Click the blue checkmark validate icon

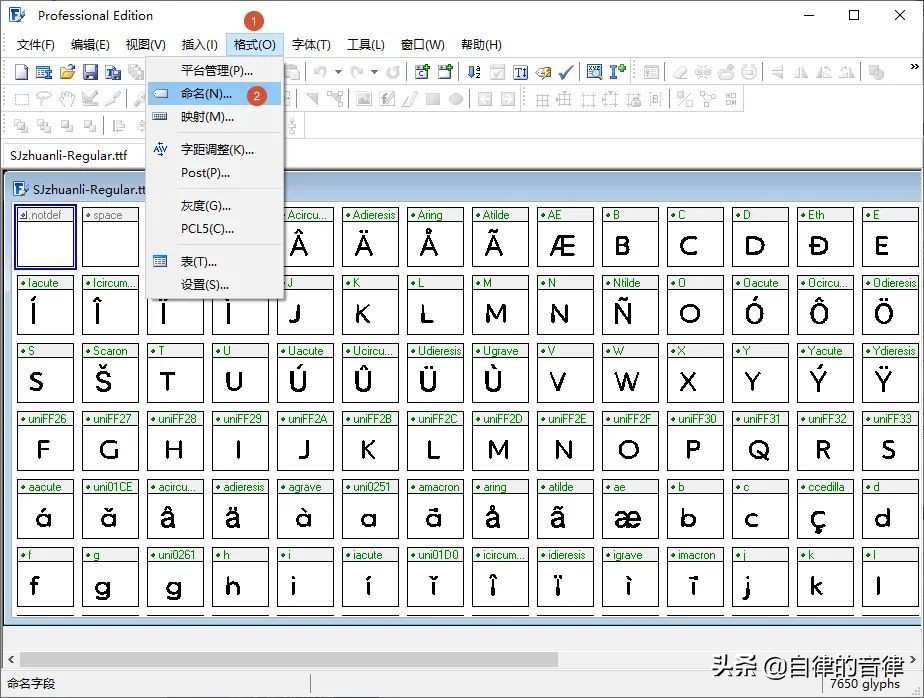pos(566,72)
